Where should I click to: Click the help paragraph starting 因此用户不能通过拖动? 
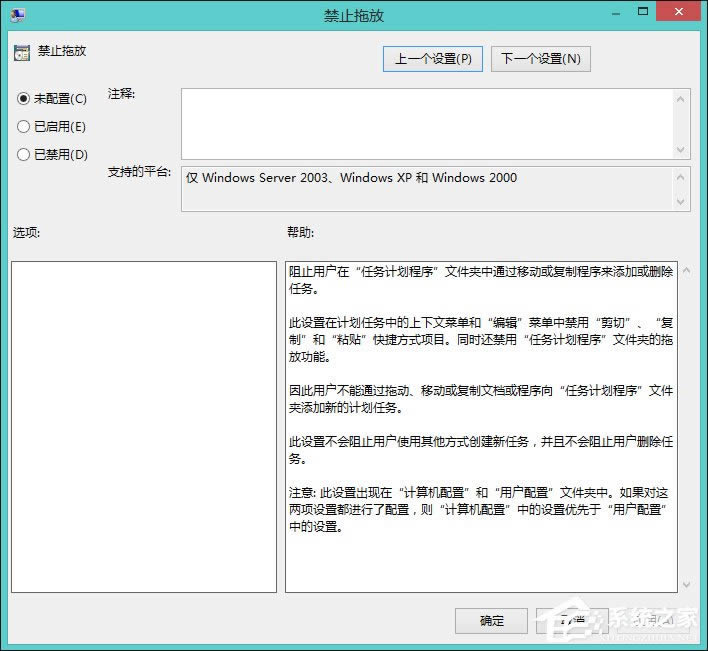tap(481, 399)
